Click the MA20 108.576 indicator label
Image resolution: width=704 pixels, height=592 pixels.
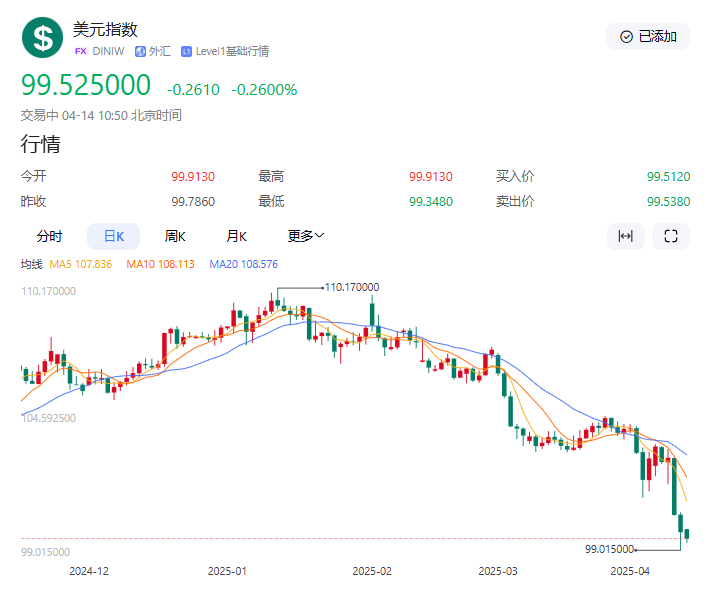click(x=244, y=264)
